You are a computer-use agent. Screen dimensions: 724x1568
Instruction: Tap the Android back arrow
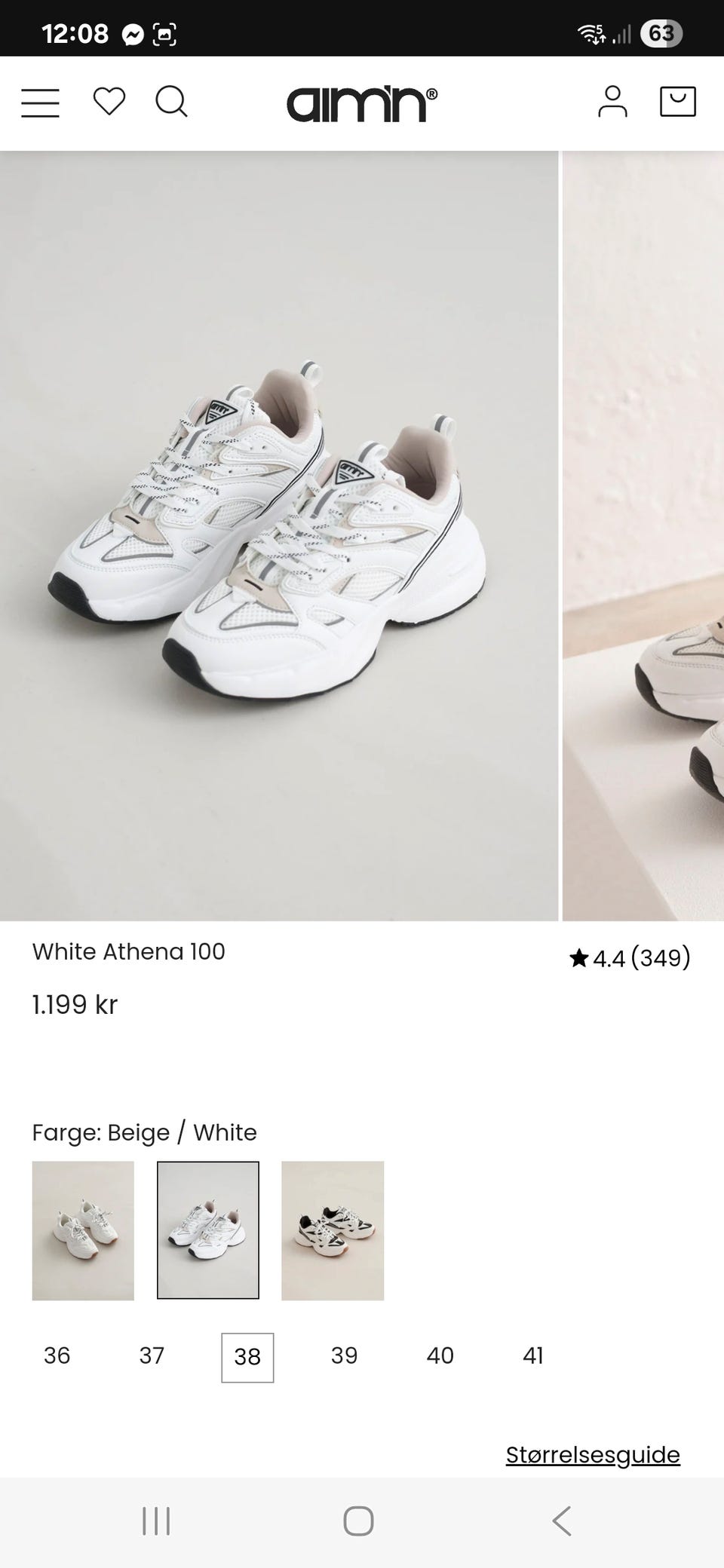[x=561, y=1521]
